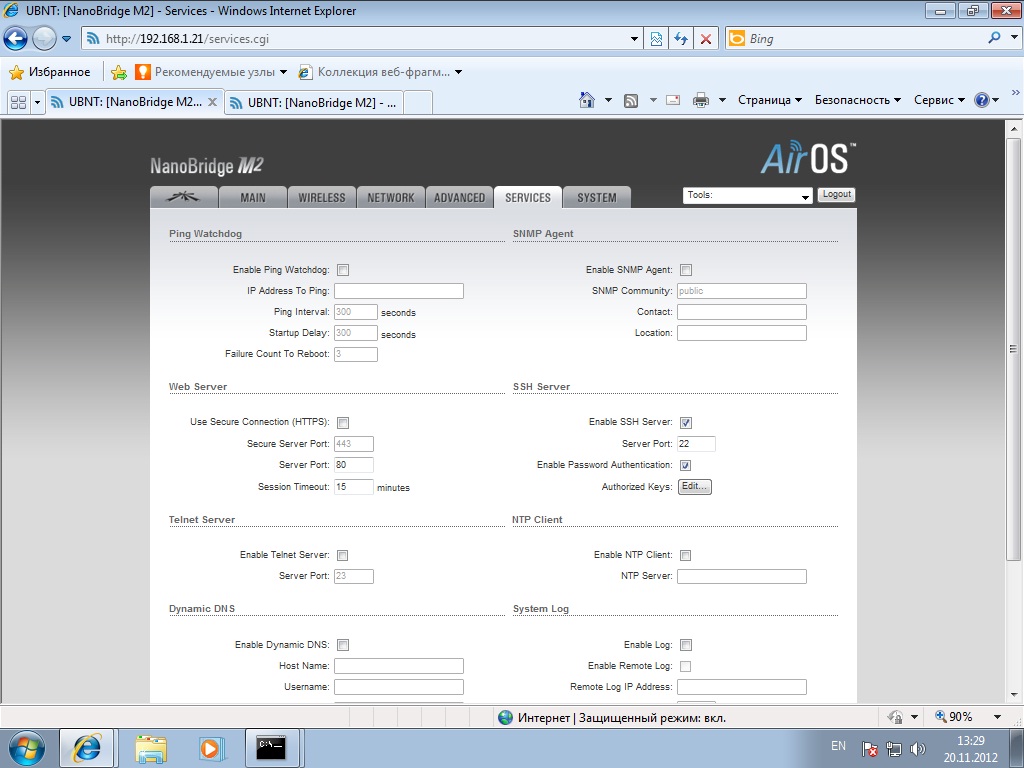Open Коллекция веб-фрагментов favorites link
This screenshot has height=768, width=1024.
tap(380, 72)
